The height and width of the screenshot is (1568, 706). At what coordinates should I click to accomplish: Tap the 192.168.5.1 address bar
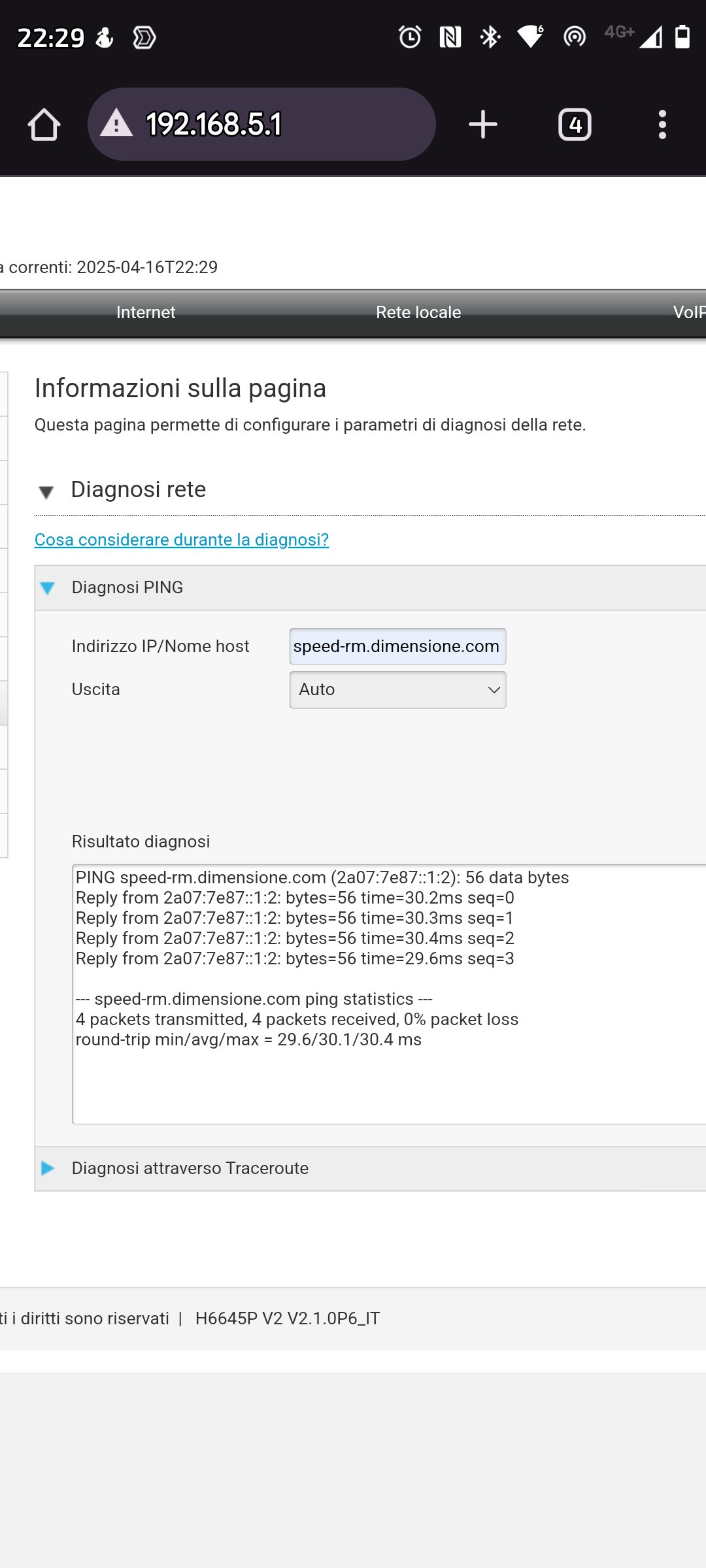[261, 124]
